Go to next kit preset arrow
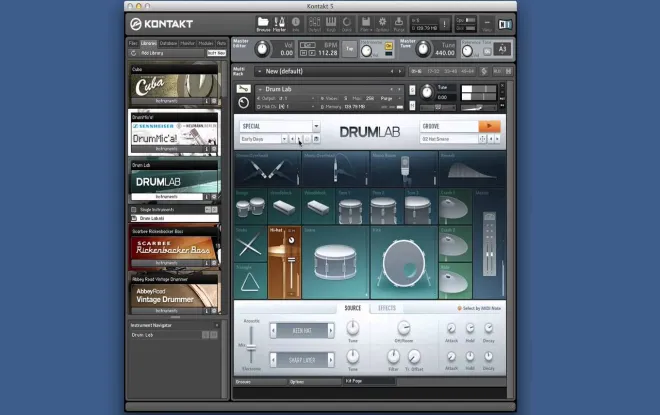 click(x=299, y=139)
